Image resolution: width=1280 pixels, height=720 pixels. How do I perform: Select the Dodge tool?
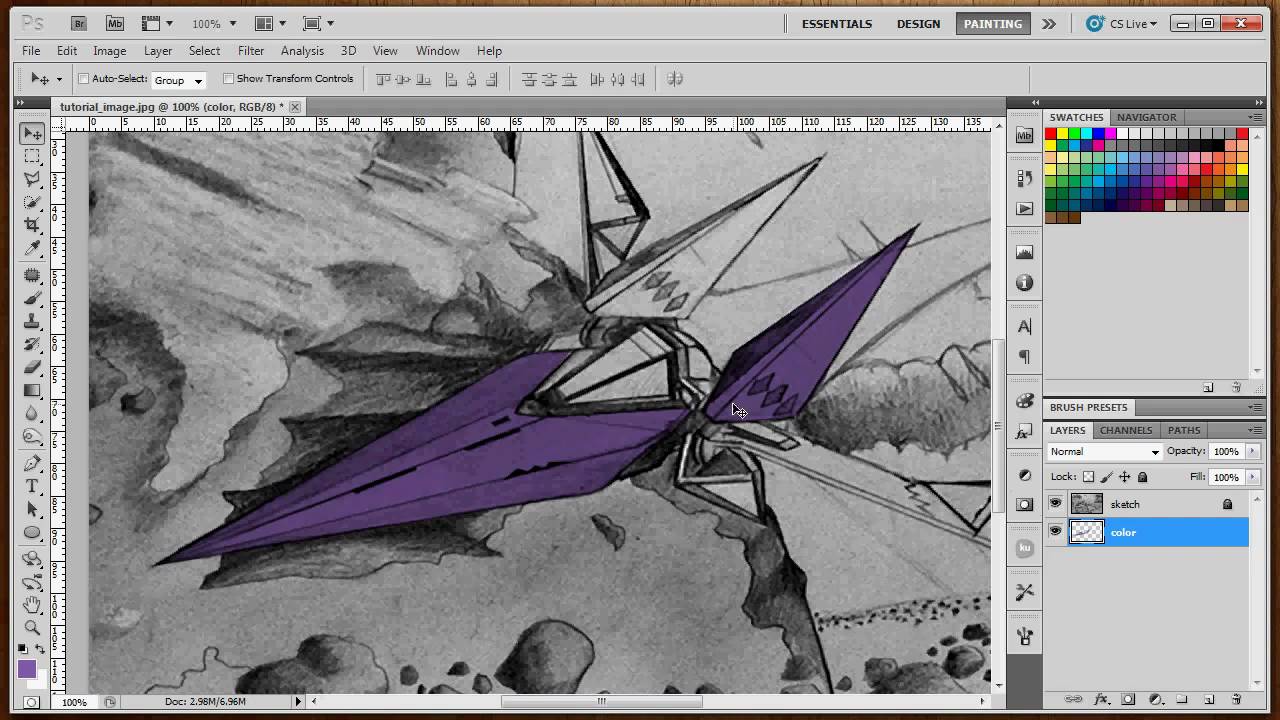(33, 436)
